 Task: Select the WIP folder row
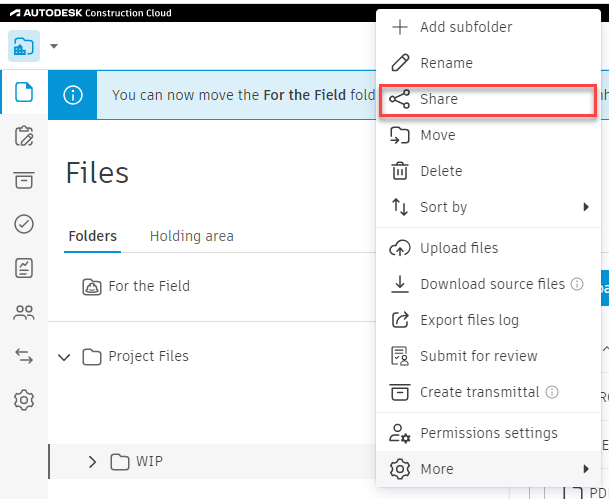tap(212, 461)
